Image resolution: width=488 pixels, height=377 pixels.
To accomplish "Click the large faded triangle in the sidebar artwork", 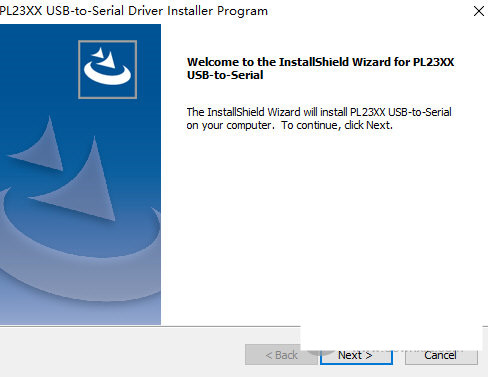I will [79, 180].
